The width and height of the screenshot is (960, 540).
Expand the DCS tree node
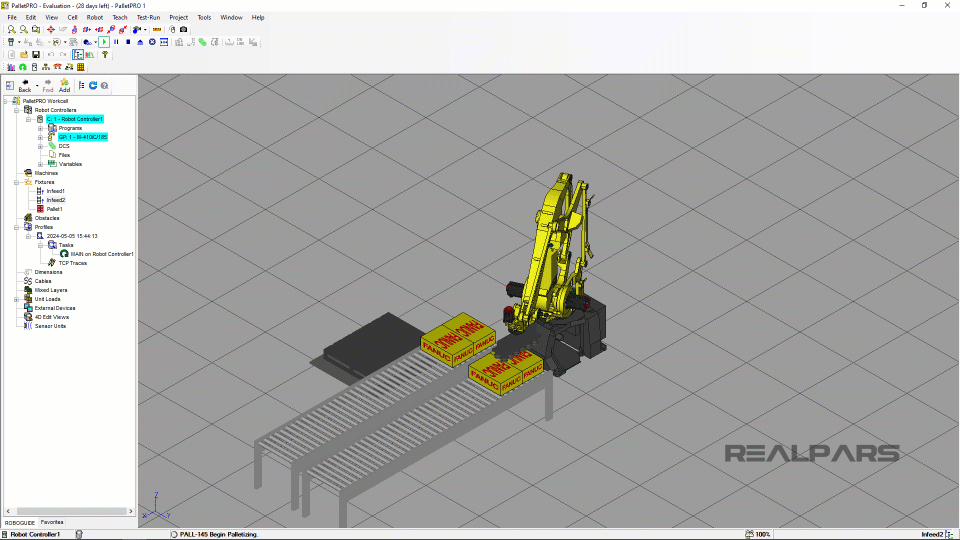click(40, 146)
